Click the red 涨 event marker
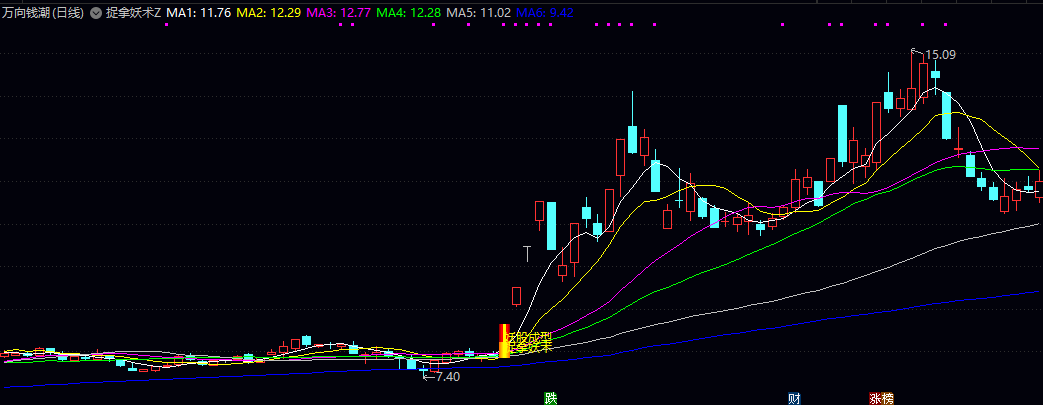This screenshot has height=405, width=1043. pyautogui.click(x=875, y=398)
